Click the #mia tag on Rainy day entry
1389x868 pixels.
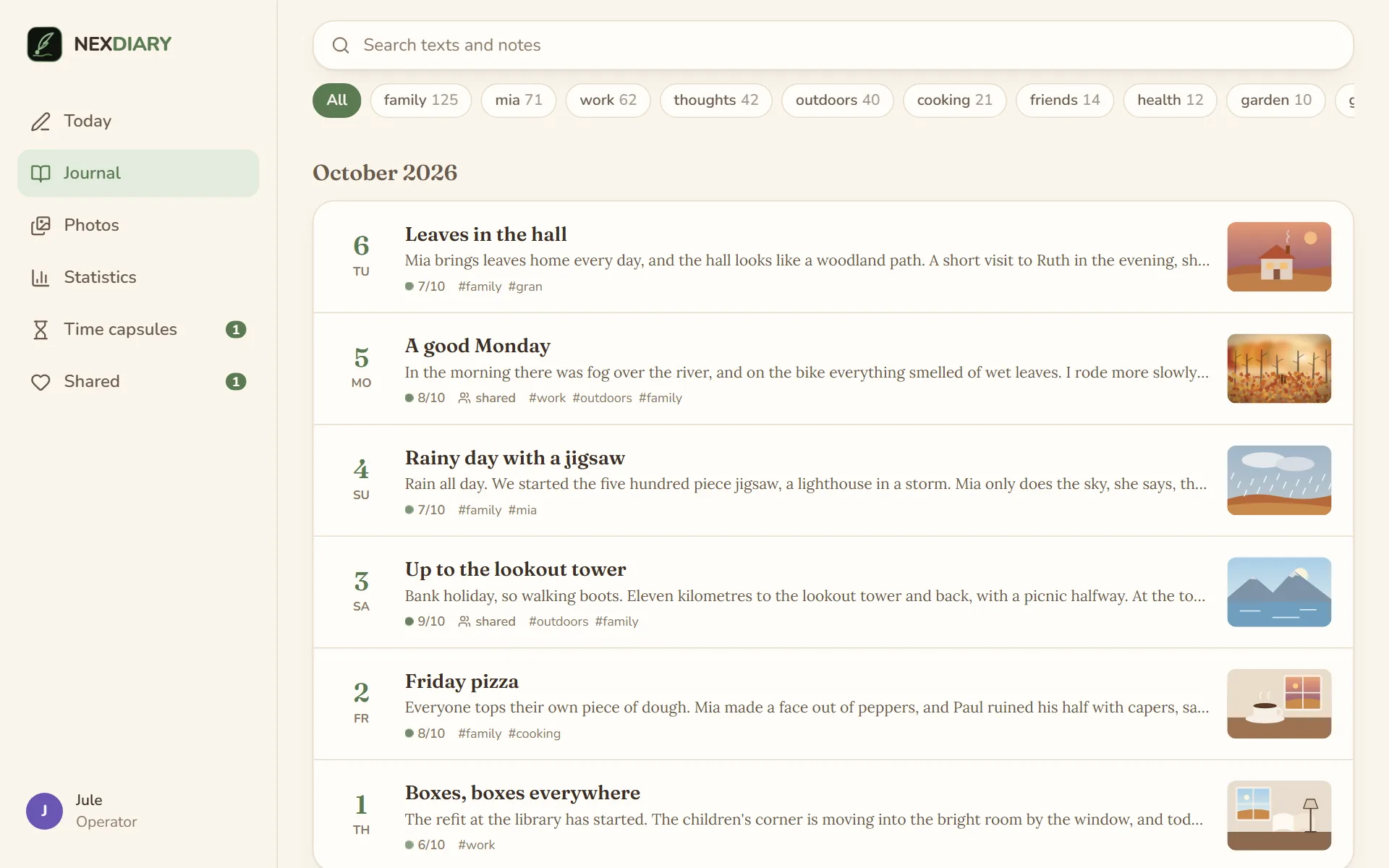(522, 510)
